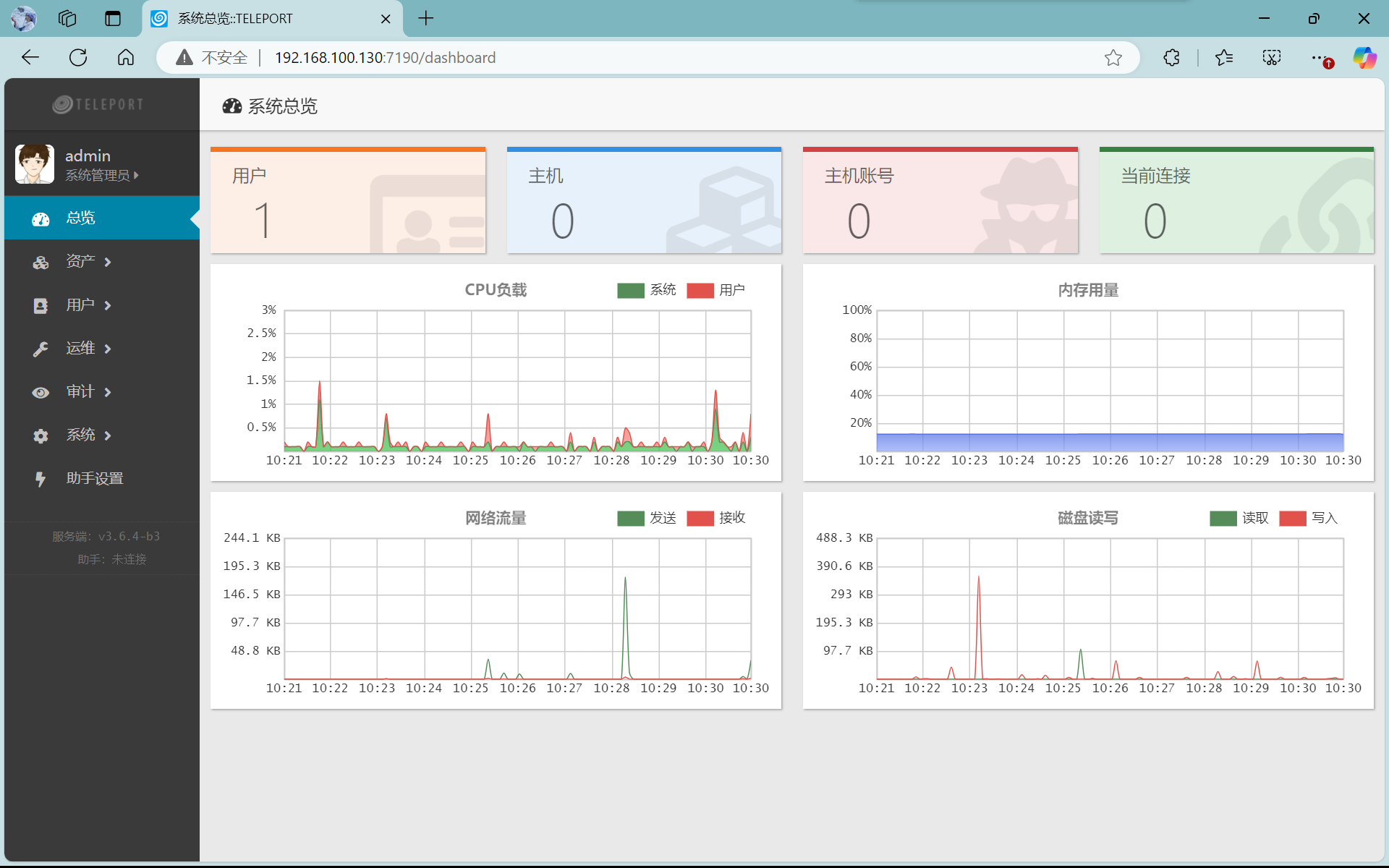Open the admin 系统管理员 dropdown arrow
The height and width of the screenshot is (868, 1389).
pos(136,175)
